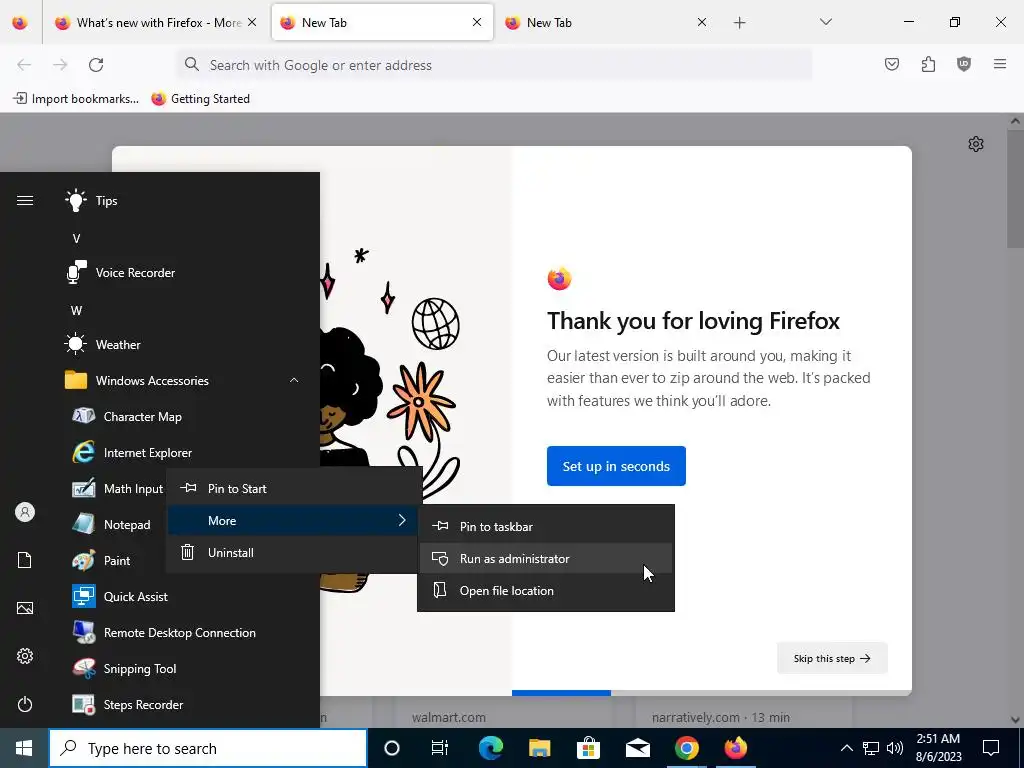Open the Getting Started bookmark

201,99
